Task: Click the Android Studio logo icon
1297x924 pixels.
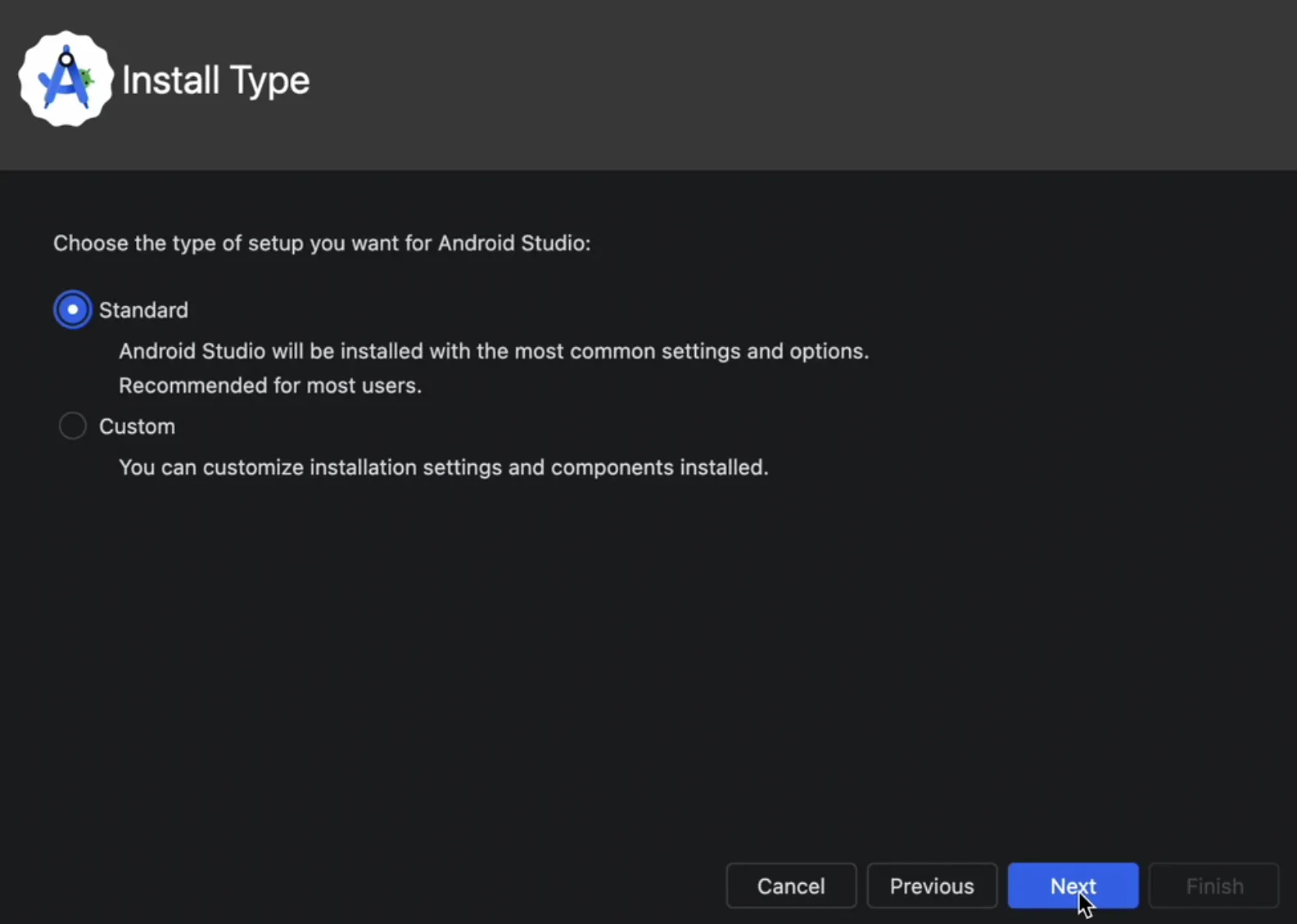Action: (x=66, y=79)
